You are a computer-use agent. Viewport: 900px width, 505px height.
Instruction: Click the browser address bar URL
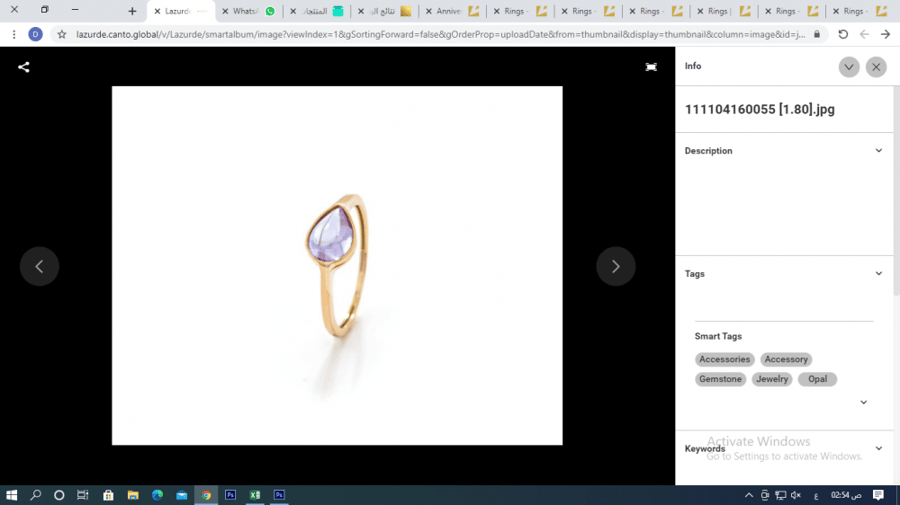coord(440,34)
